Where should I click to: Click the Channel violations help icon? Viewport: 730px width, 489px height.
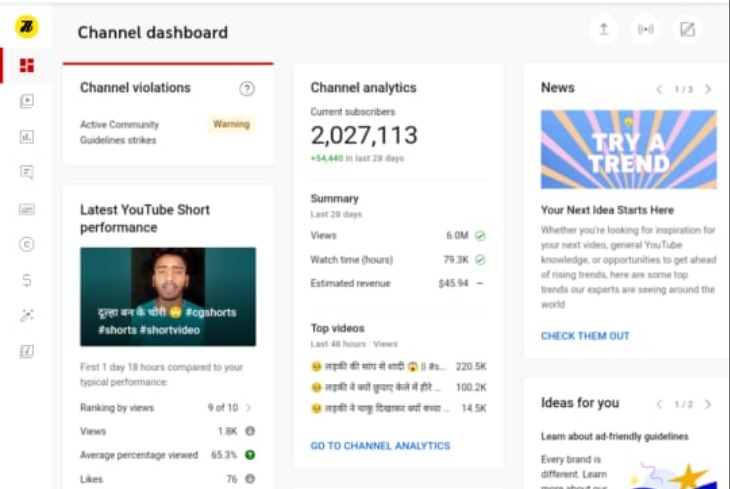pyautogui.click(x=247, y=88)
